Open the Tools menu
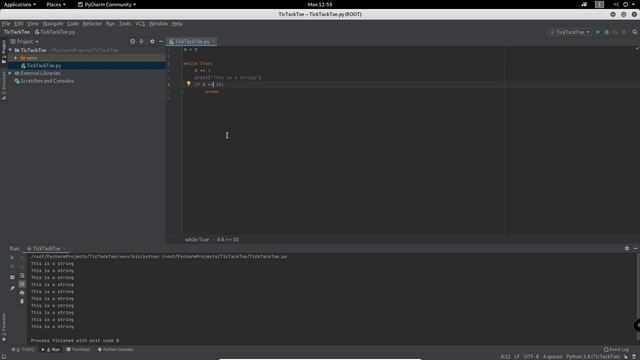This screenshot has width=640, height=360. click(x=125, y=24)
